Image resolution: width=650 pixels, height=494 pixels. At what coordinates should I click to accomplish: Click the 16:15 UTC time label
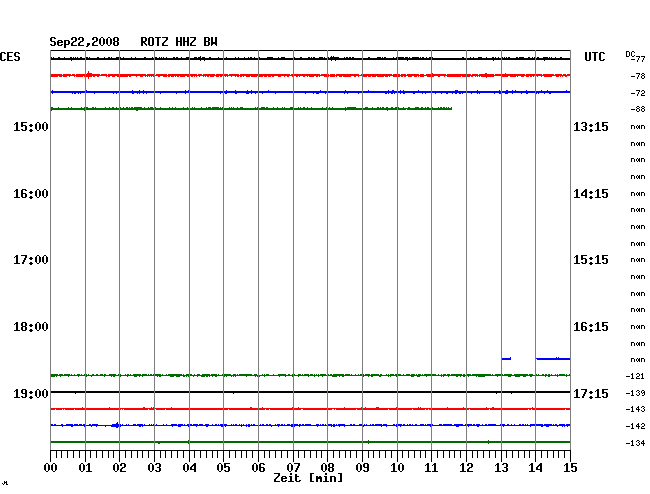[x=591, y=327]
